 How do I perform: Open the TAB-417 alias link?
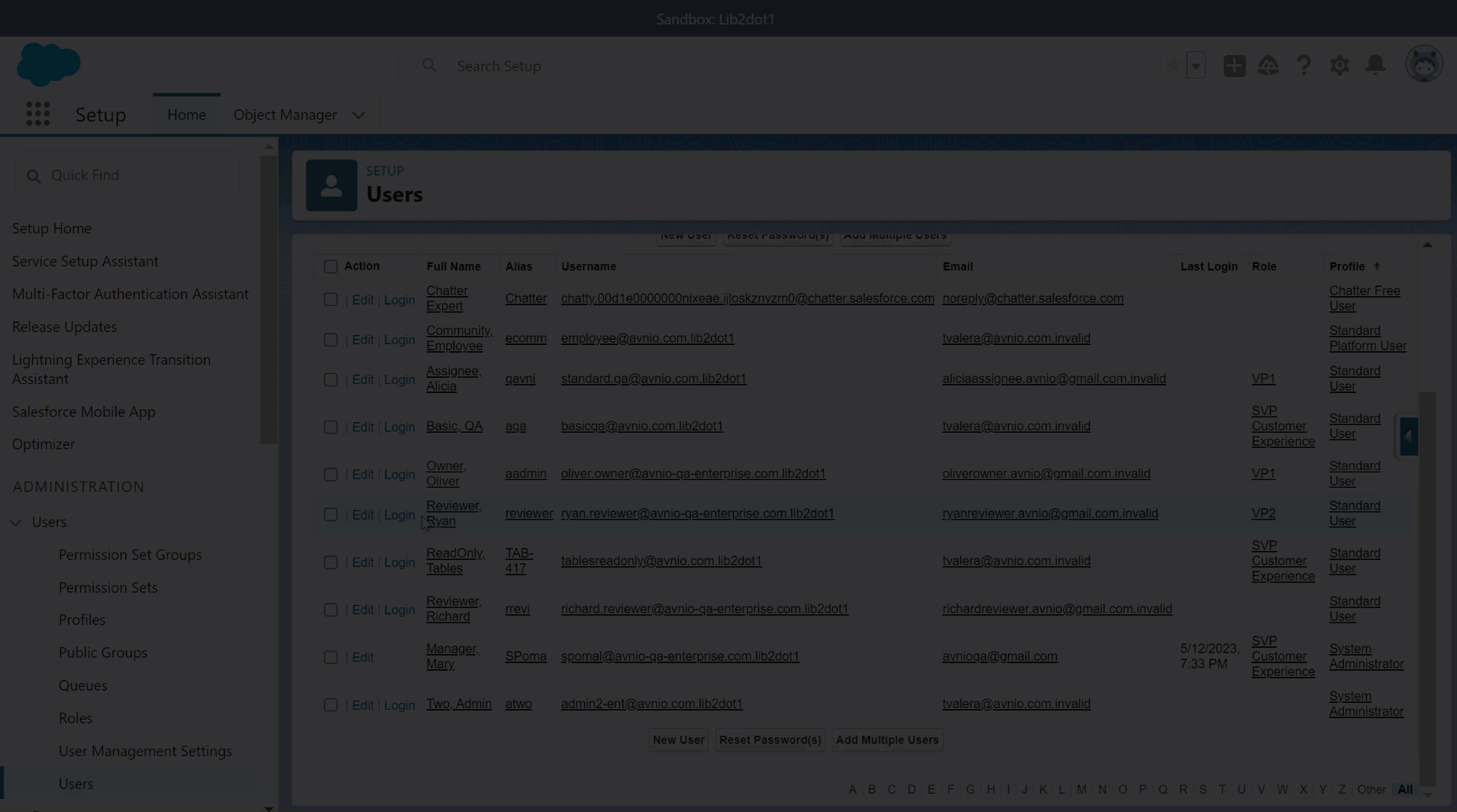519,561
